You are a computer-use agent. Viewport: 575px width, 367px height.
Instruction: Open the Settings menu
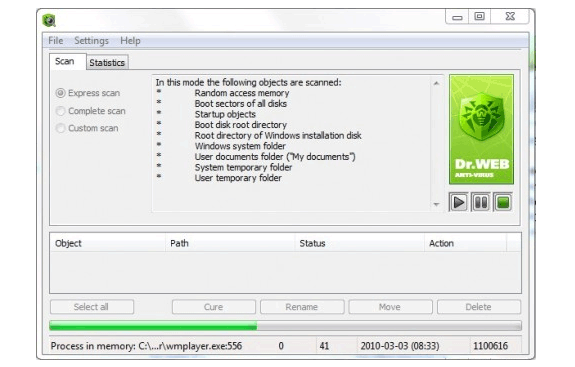point(91,41)
